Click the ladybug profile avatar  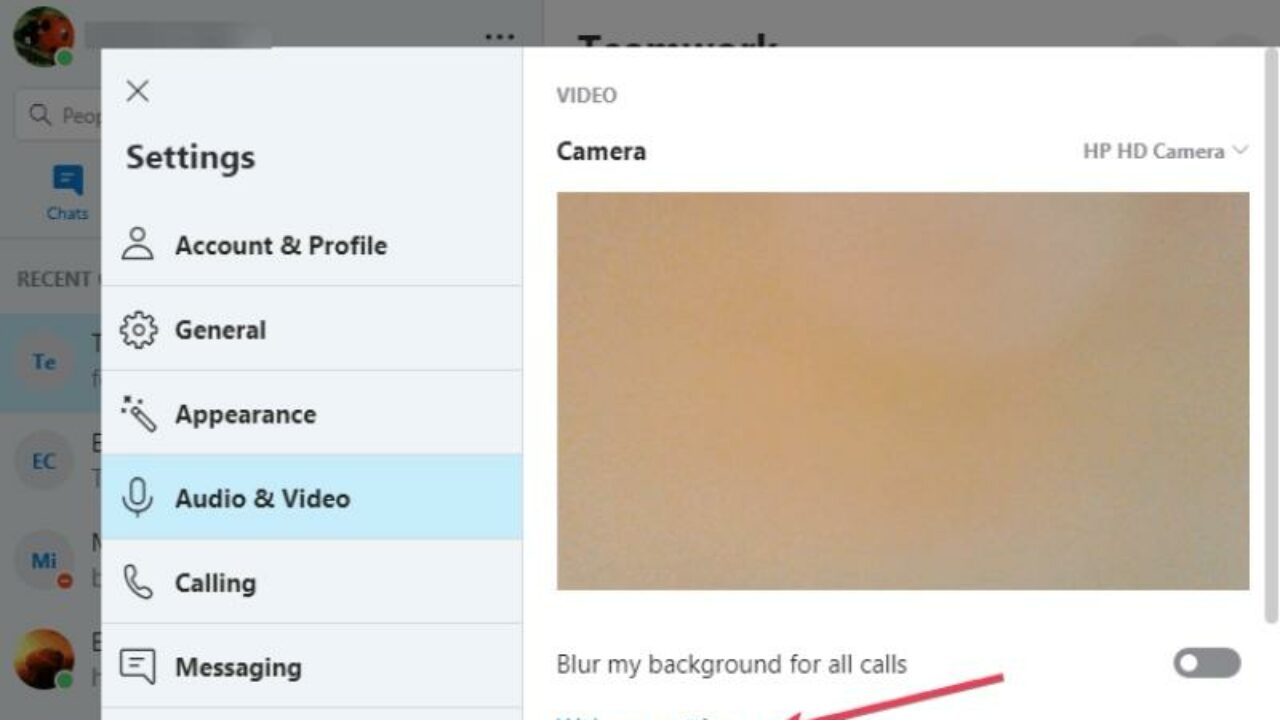pos(43,36)
